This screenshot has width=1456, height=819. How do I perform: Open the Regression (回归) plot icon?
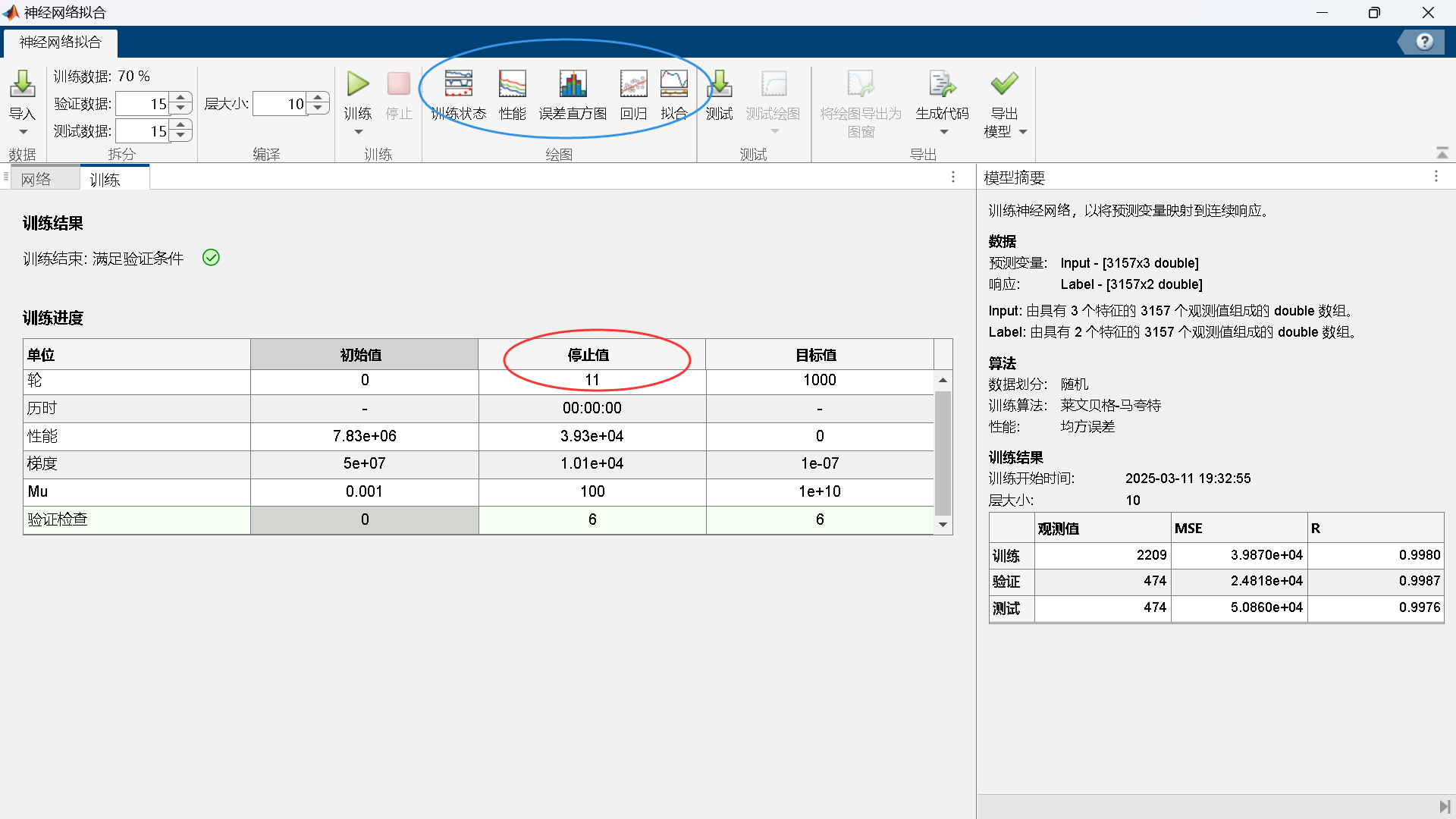point(633,84)
